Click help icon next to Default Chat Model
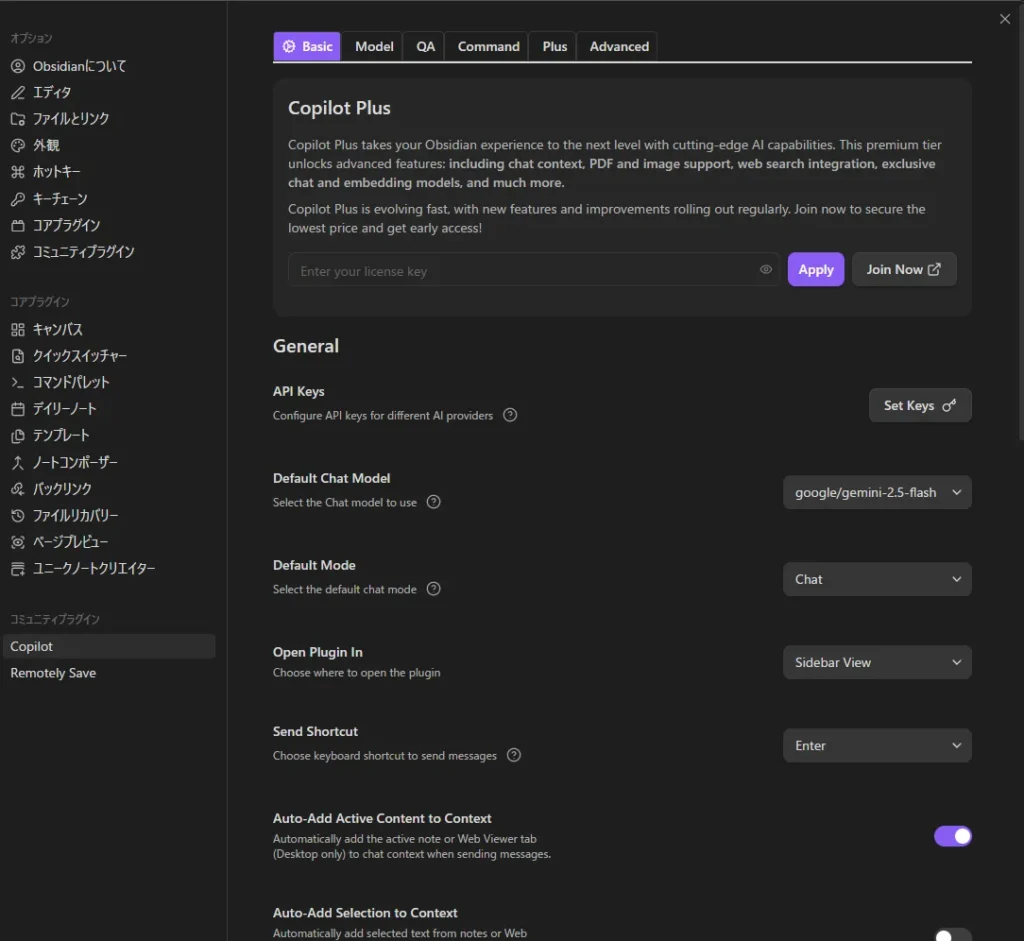The image size is (1024, 941). [434, 502]
